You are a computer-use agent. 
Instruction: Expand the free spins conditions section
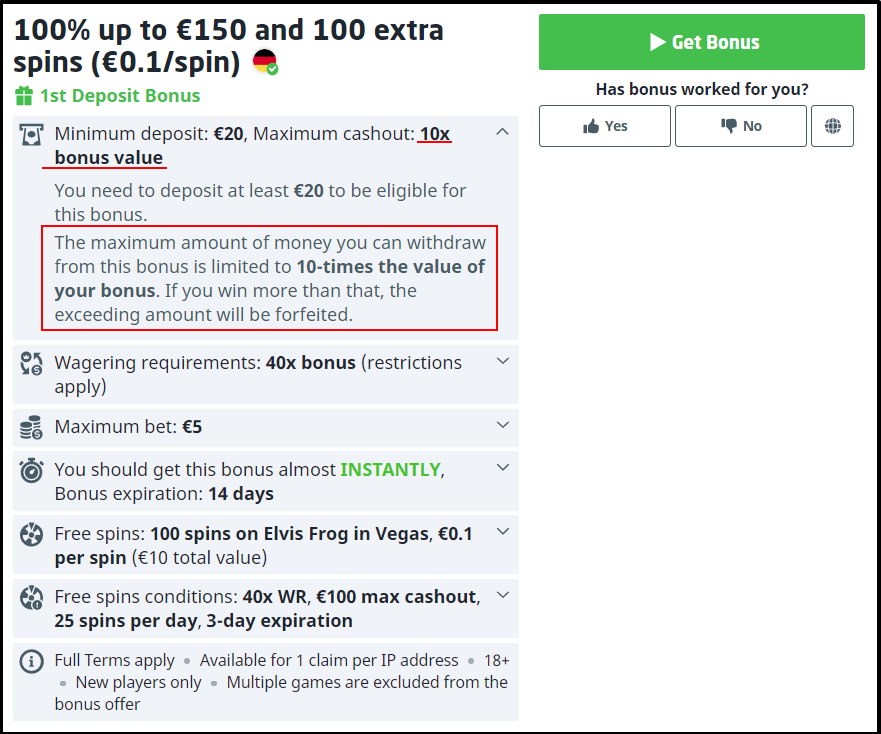tap(503, 596)
